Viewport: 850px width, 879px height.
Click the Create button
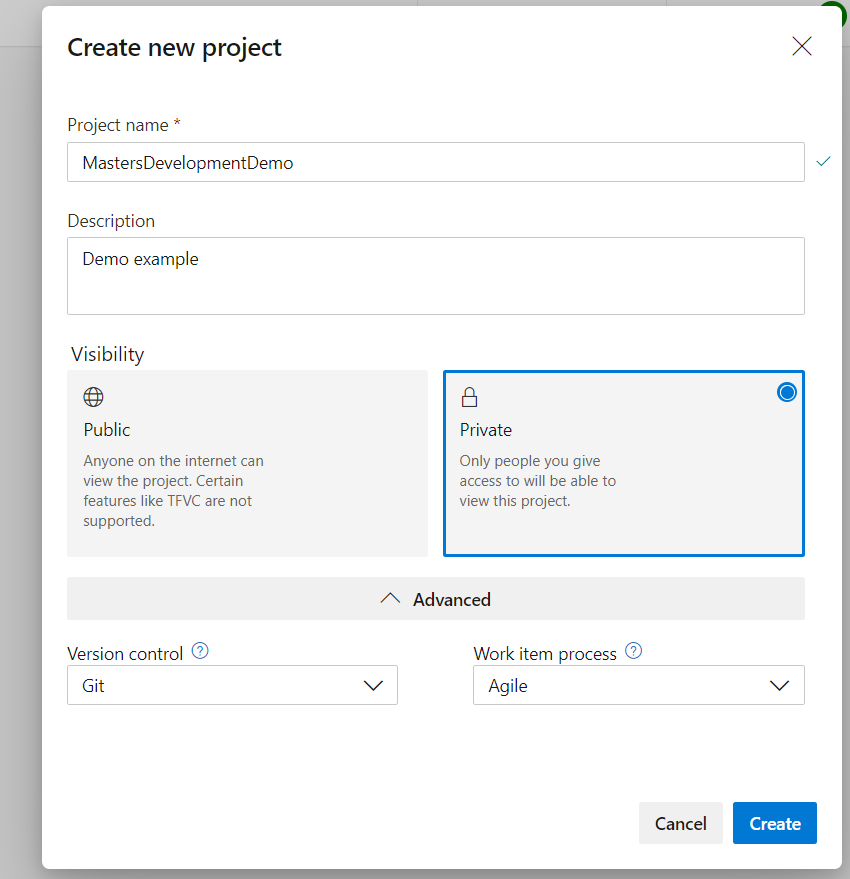(x=774, y=823)
